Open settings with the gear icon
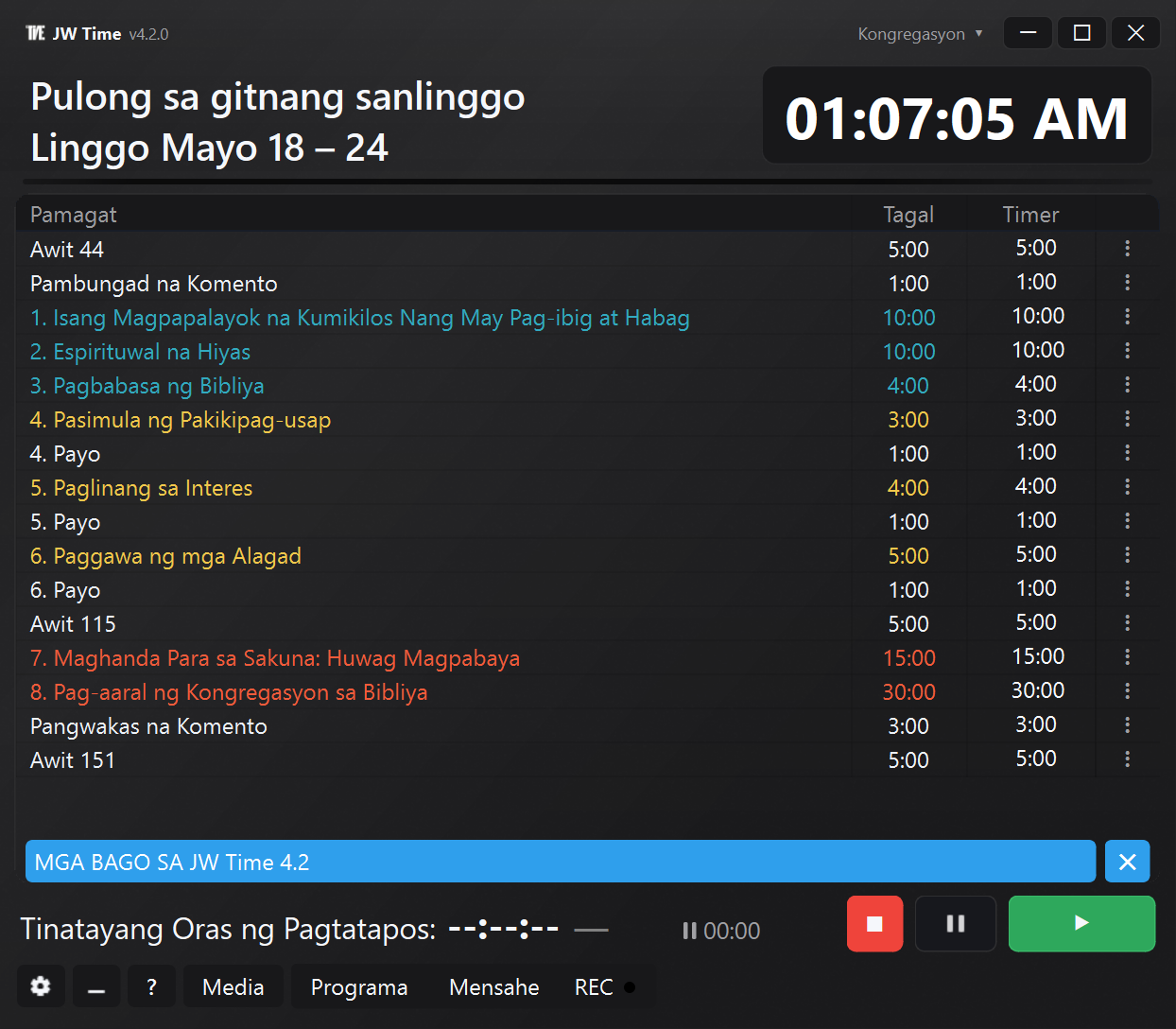 (41, 986)
